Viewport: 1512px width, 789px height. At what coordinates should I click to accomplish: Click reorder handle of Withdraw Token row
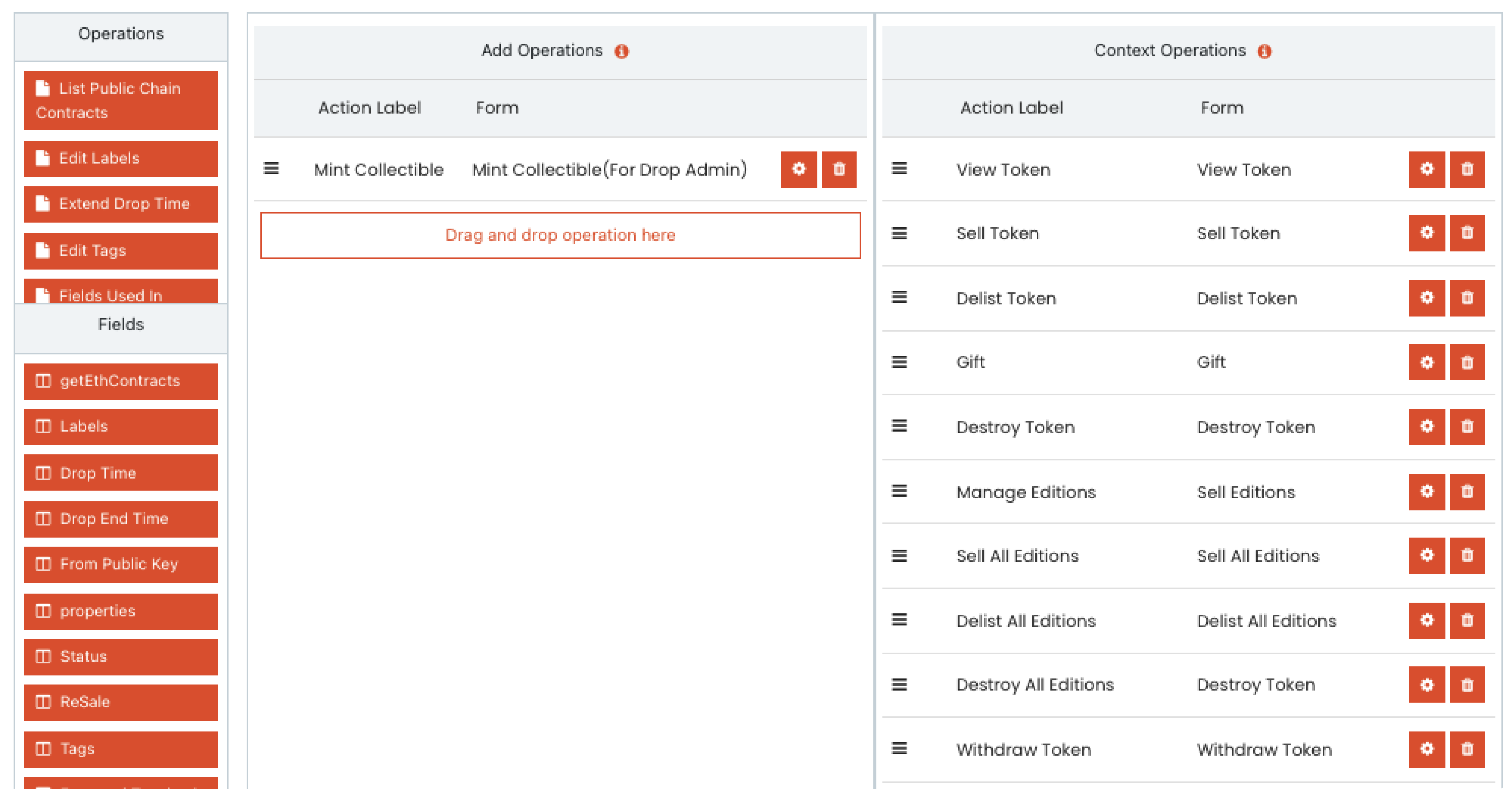coord(899,749)
